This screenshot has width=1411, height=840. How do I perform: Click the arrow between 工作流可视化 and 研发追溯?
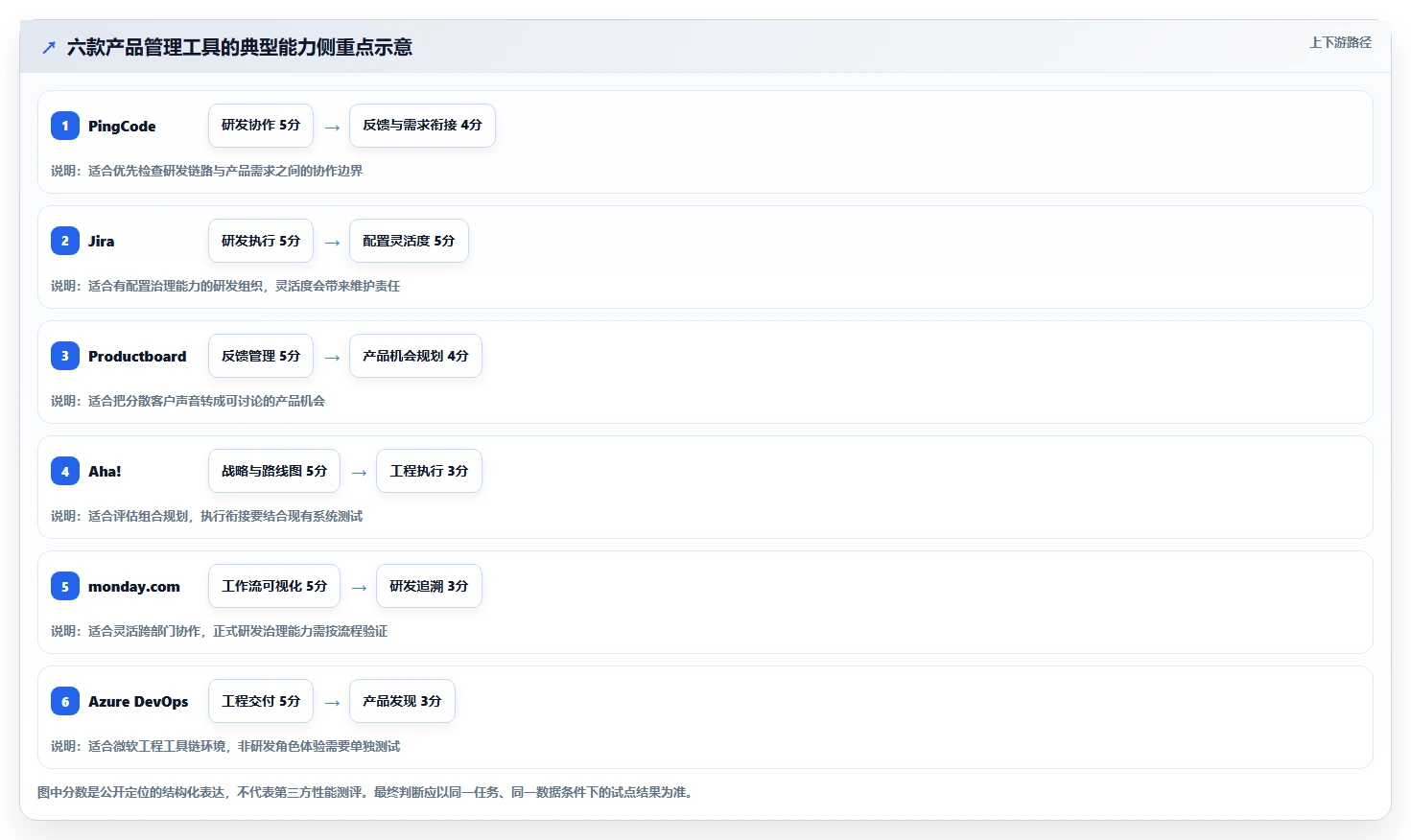[359, 588]
